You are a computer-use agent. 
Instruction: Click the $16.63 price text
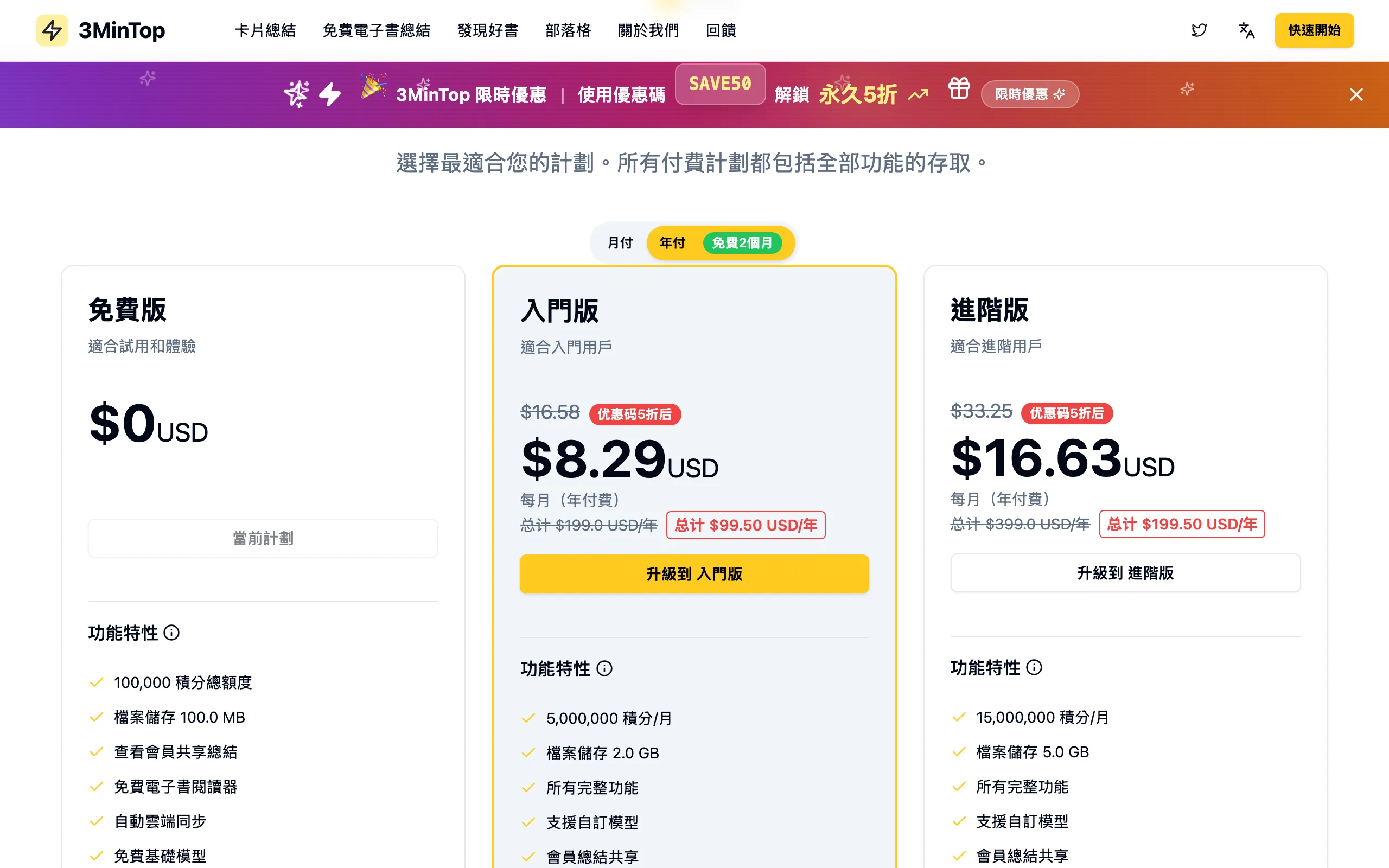pyautogui.click(x=1036, y=458)
